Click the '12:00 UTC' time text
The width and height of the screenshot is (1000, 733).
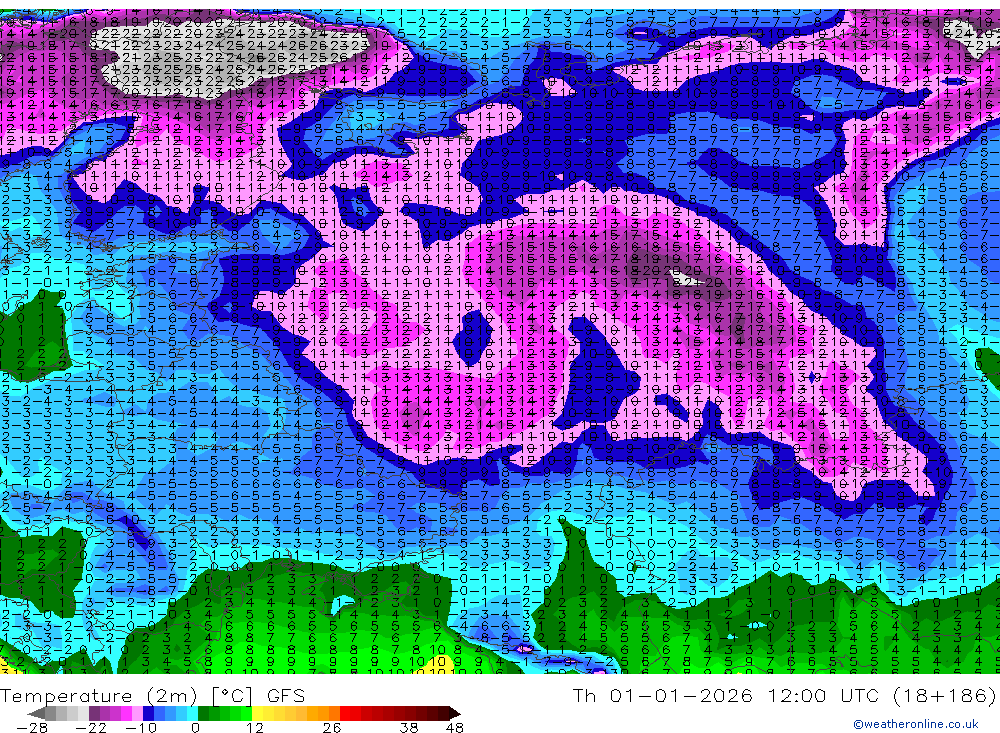(823, 695)
